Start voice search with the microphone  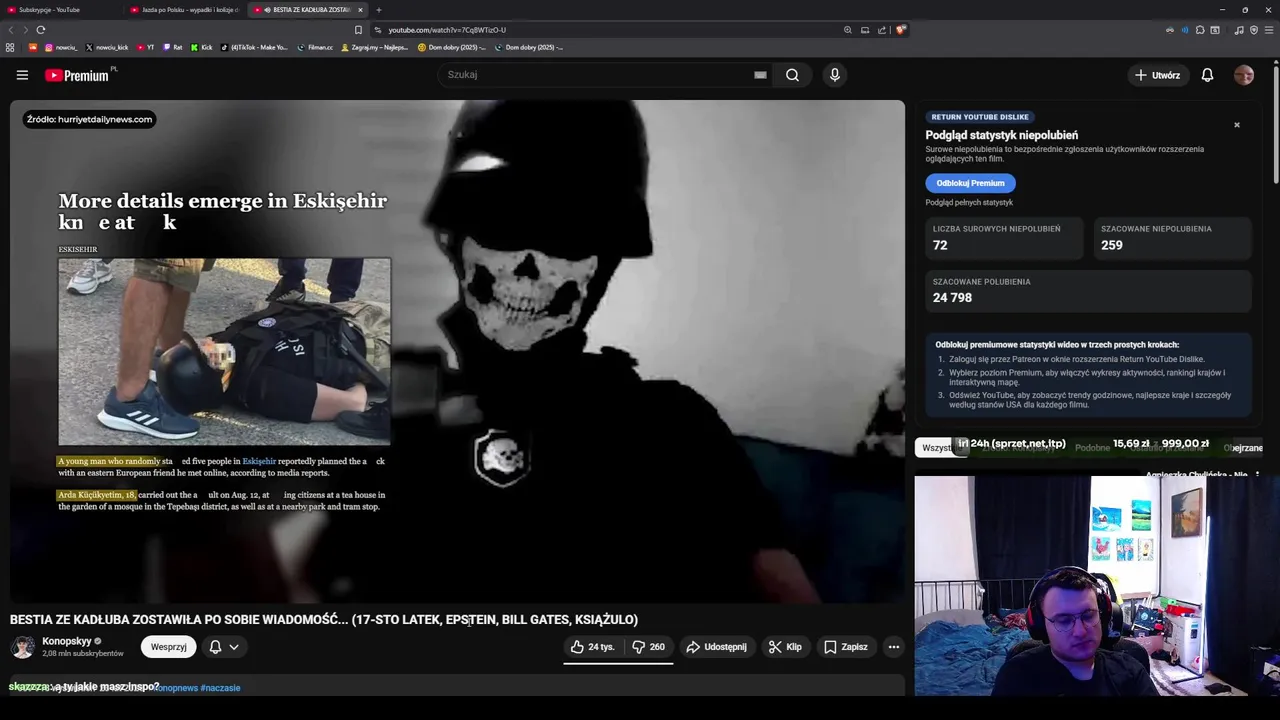pyautogui.click(x=834, y=75)
